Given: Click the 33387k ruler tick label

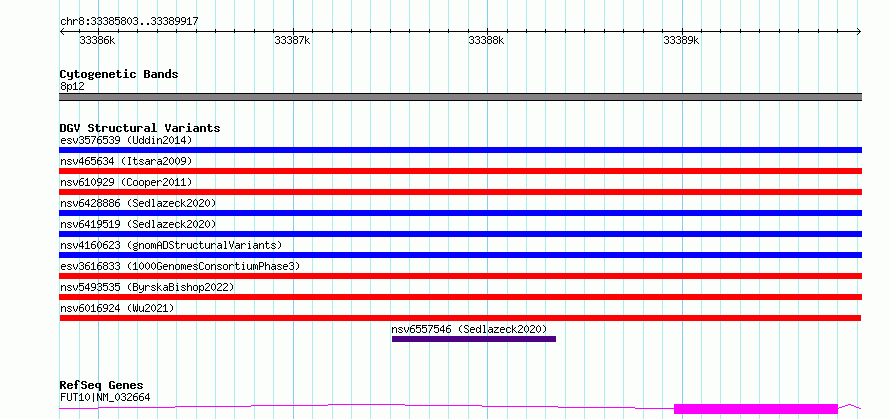Looking at the screenshot, I should tap(292, 40).
